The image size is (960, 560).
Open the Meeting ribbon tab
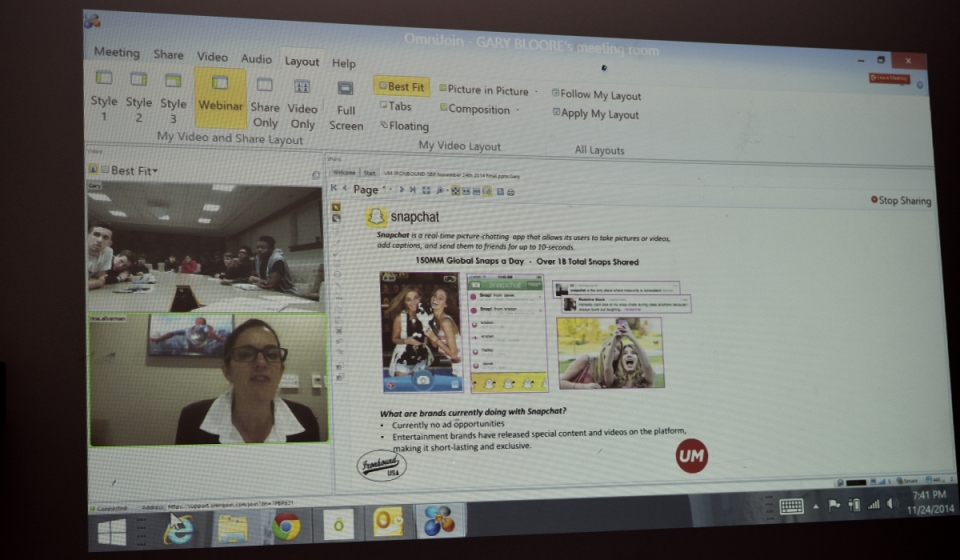(116, 53)
